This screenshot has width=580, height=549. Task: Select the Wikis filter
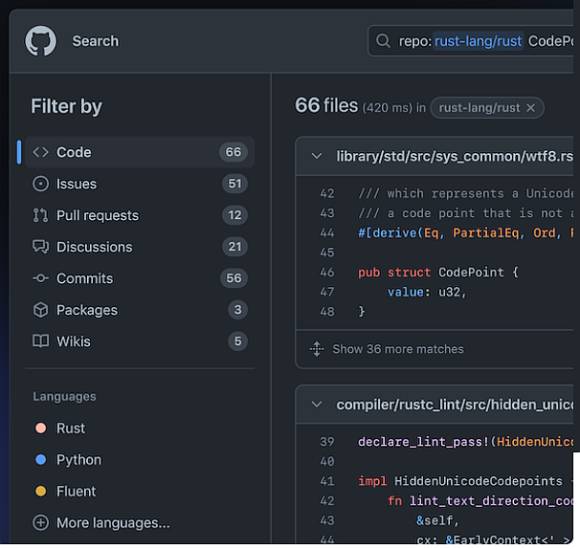click(x=140, y=341)
